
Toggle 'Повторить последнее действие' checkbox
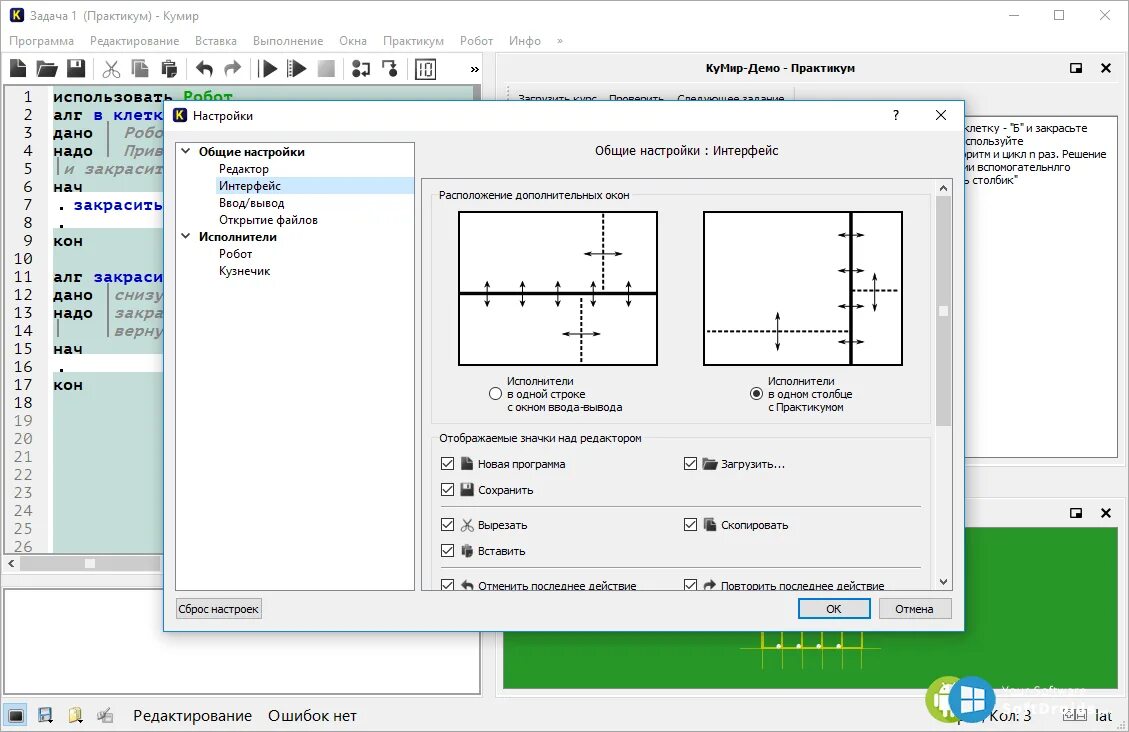pos(691,585)
